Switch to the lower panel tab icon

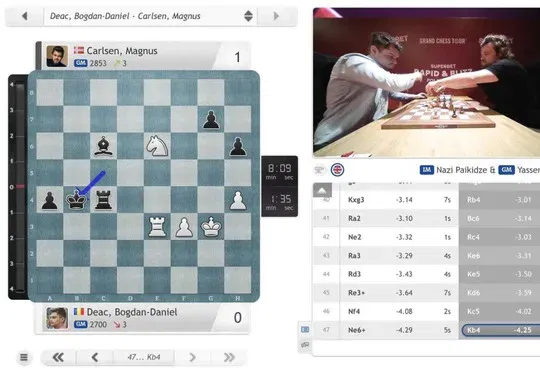point(305,344)
